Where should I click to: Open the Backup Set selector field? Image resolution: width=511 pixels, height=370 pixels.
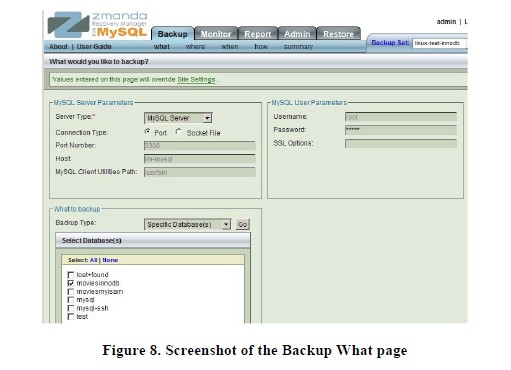click(x=439, y=43)
